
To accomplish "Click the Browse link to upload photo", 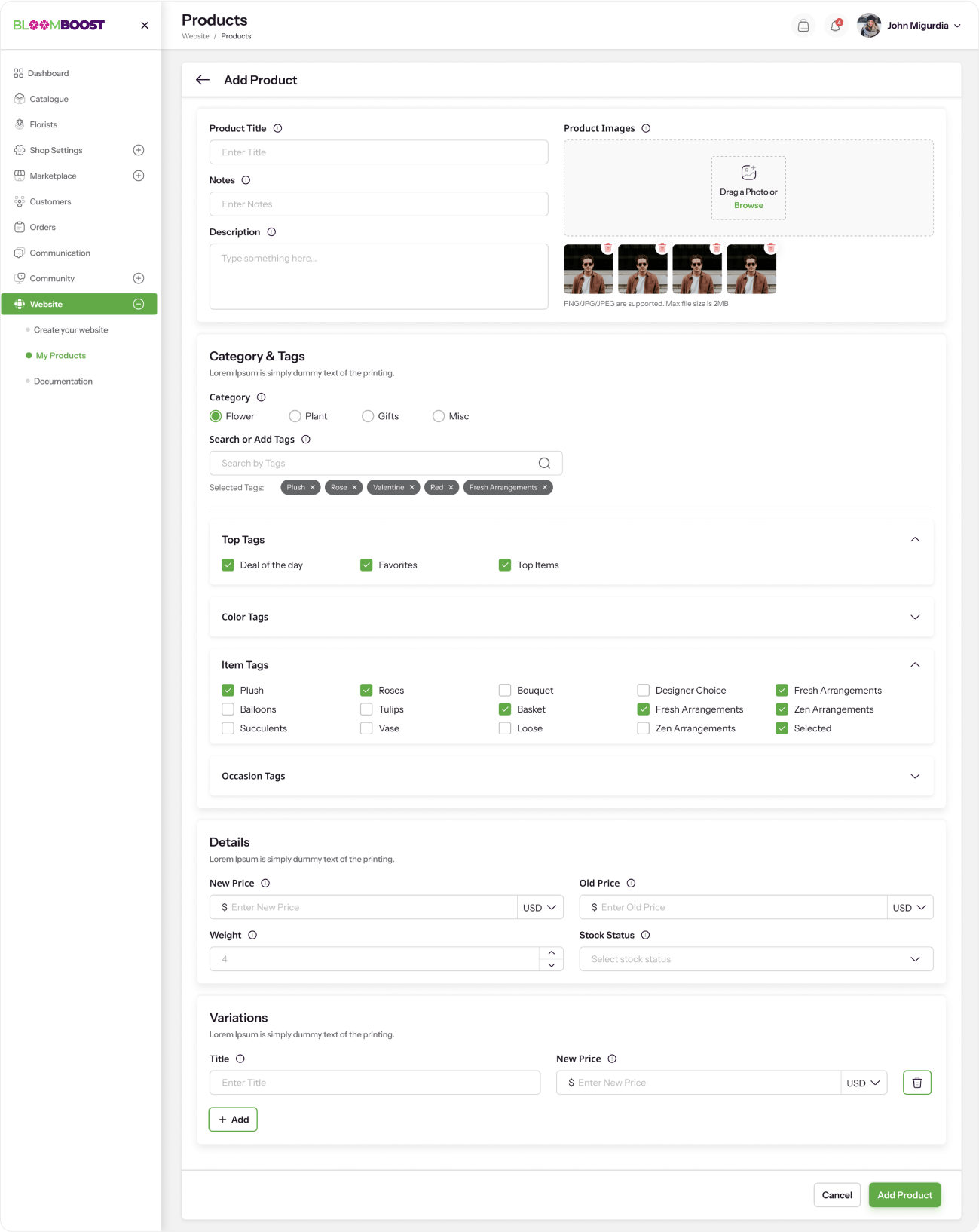I will pos(748,206).
